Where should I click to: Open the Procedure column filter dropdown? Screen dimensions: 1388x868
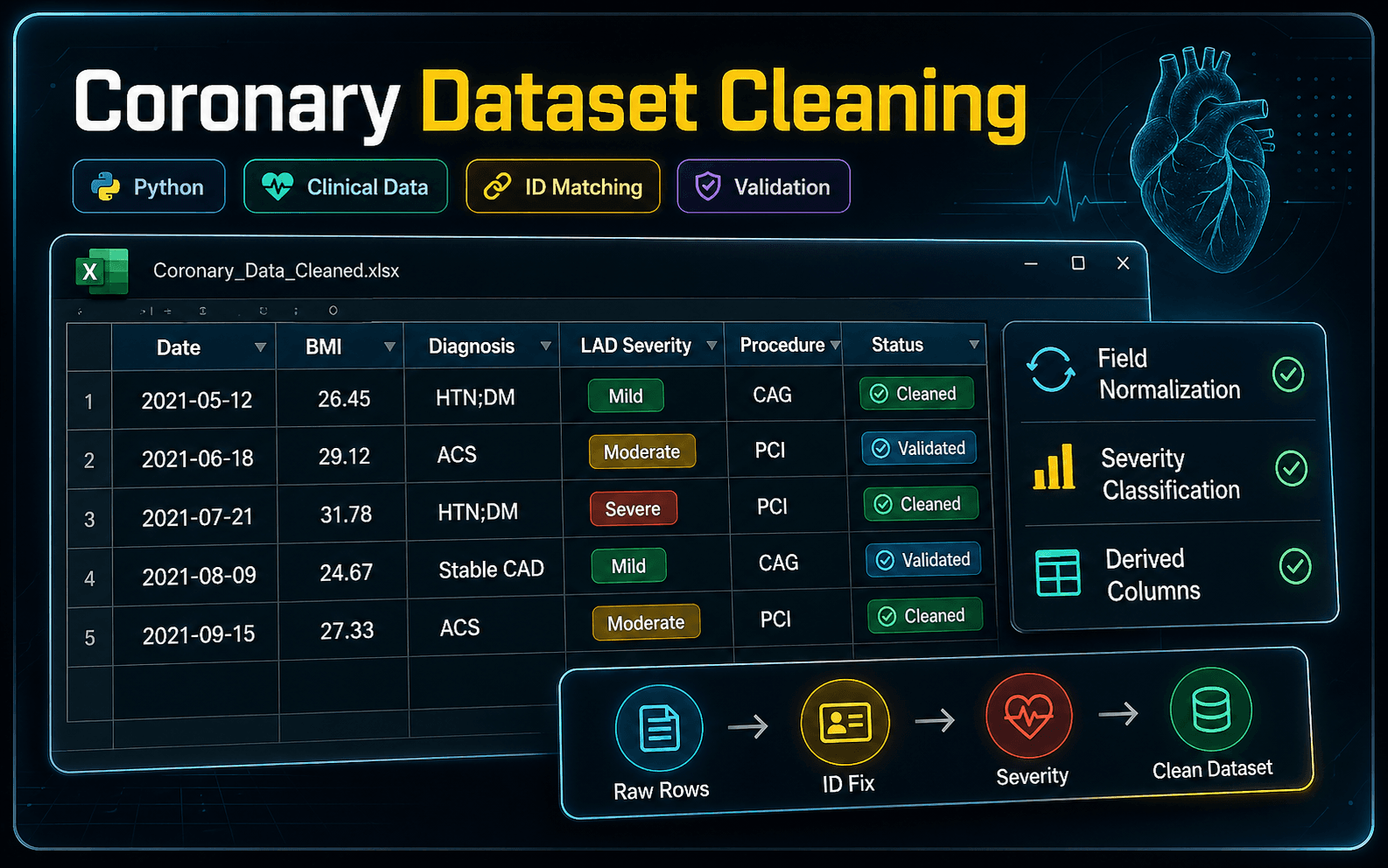pos(835,346)
